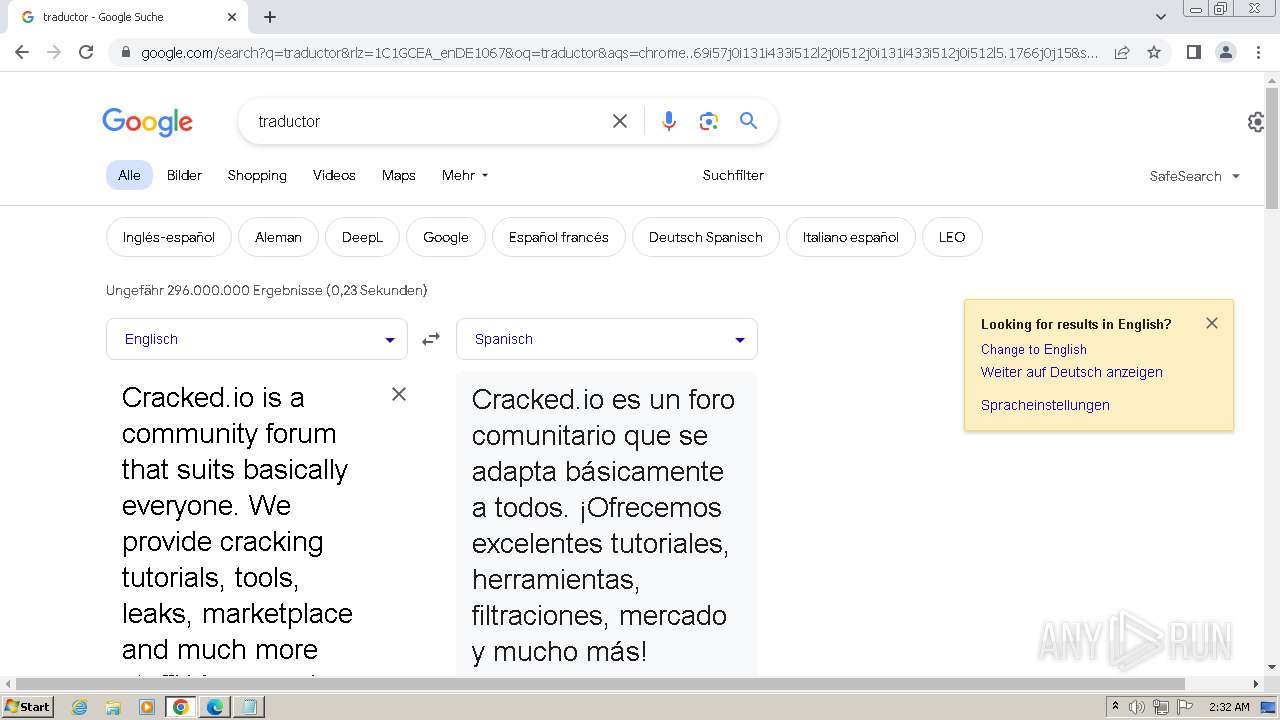The width and height of the screenshot is (1280, 720).
Task: Open Chrome three-dot menu
Action: click(1259, 52)
